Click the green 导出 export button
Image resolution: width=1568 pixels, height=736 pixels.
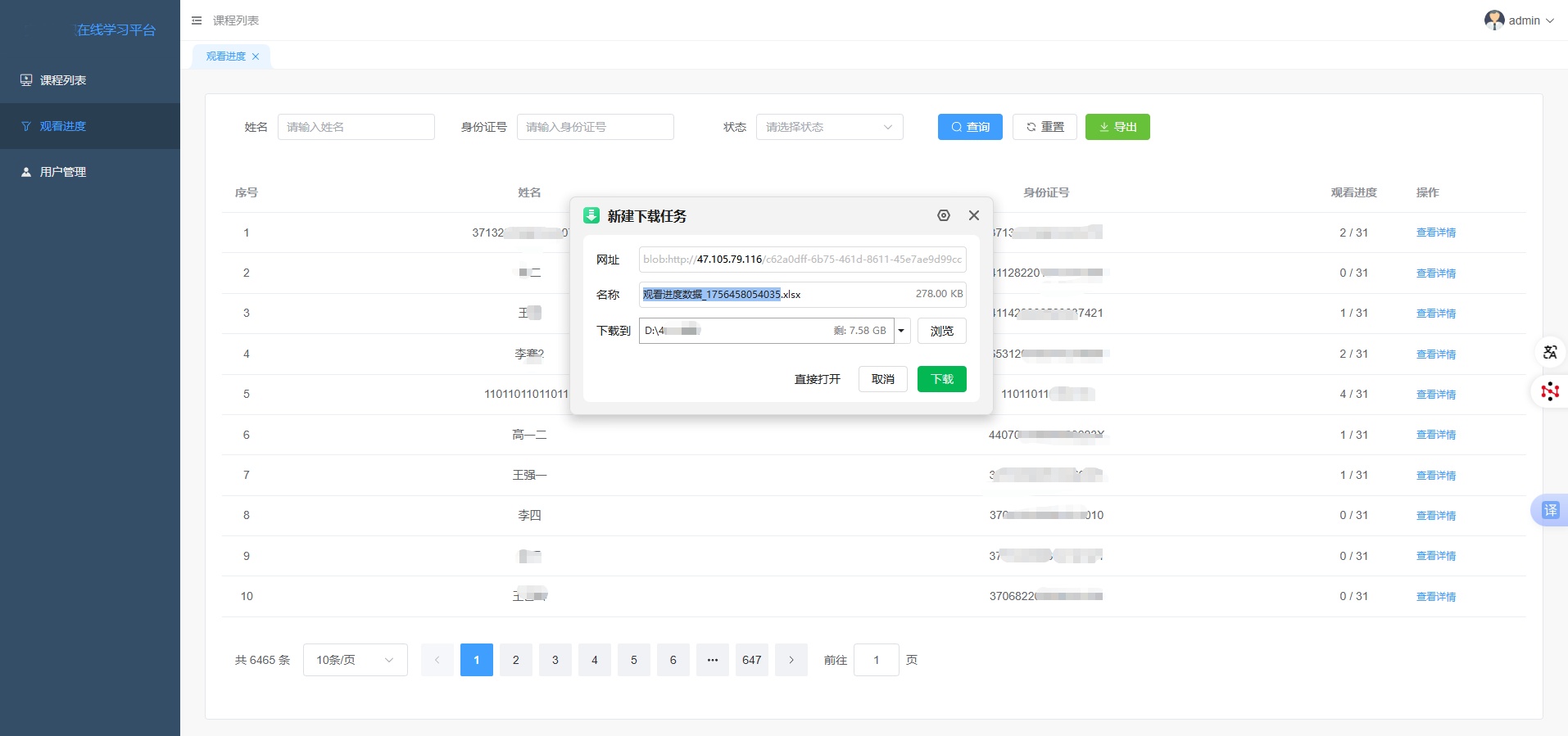click(x=1117, y=127)
